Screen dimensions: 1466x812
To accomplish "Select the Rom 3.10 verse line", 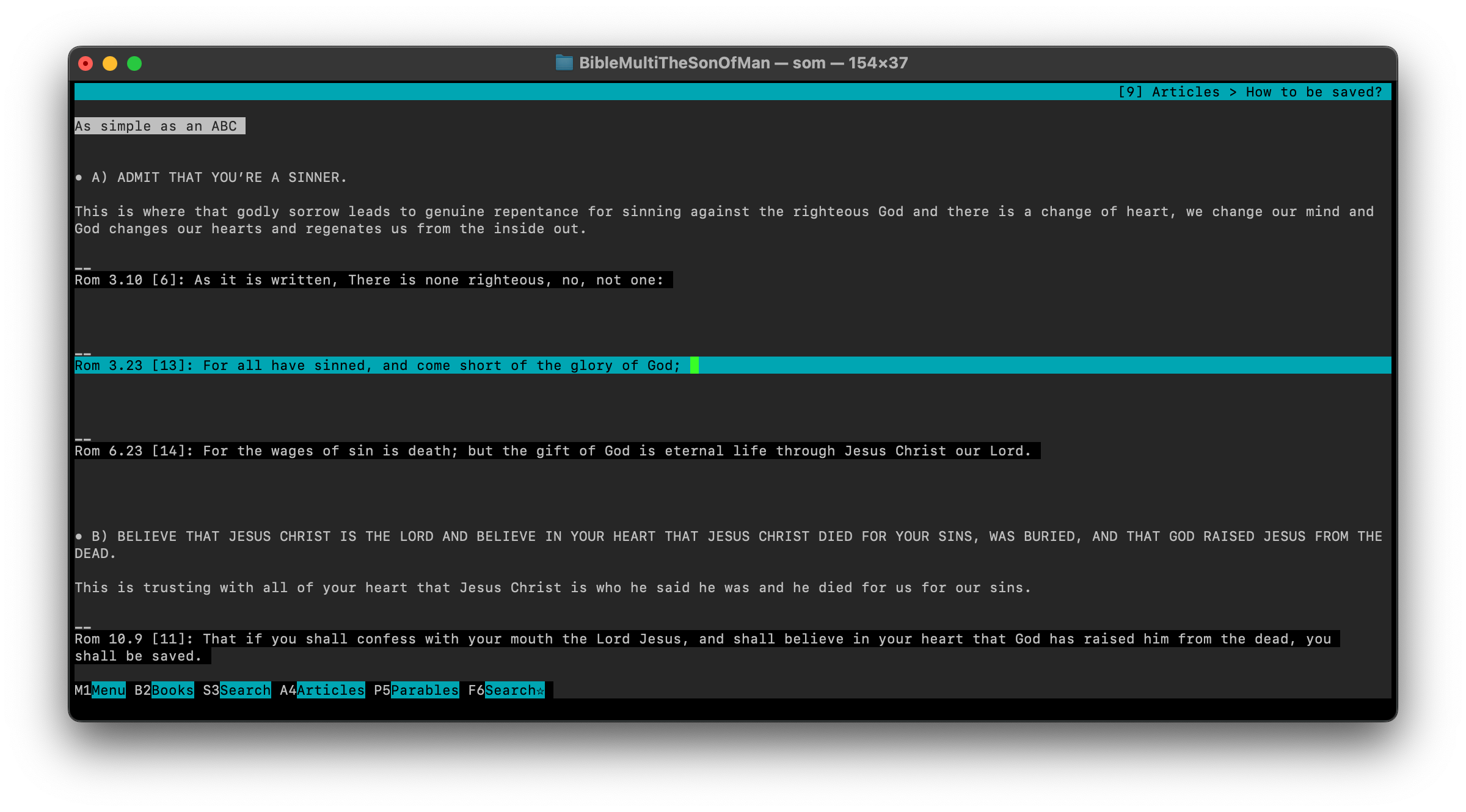I will 373,280.
